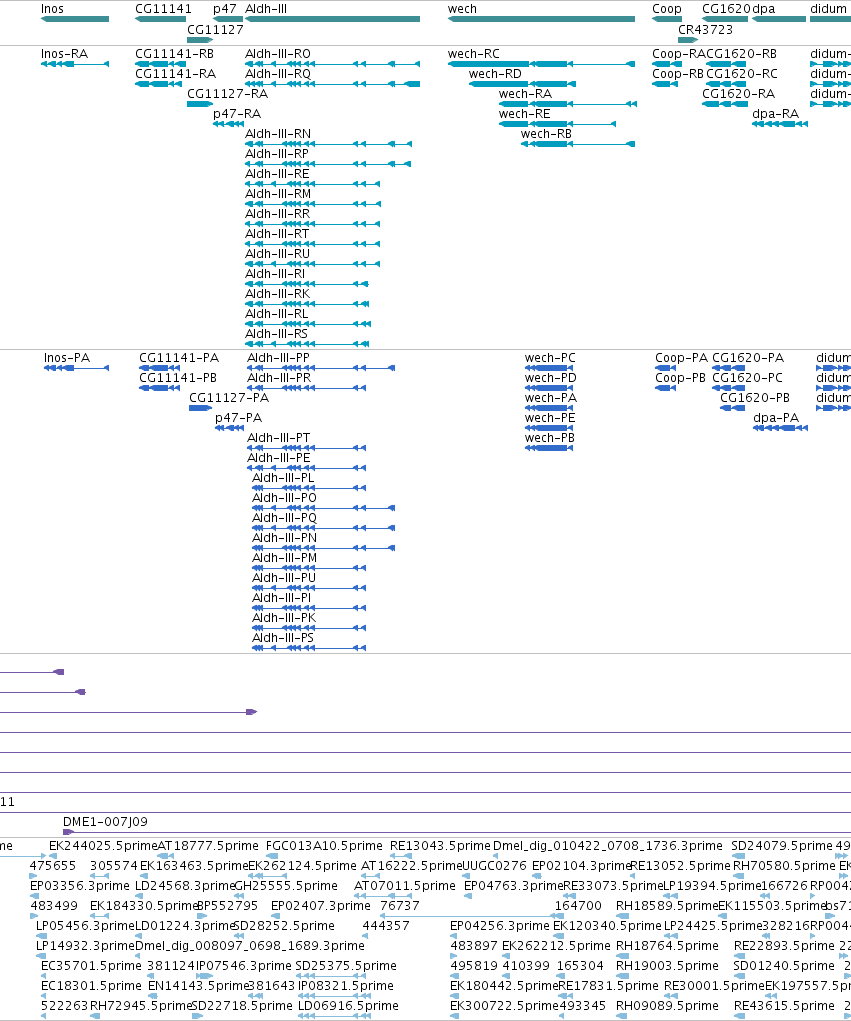Select the Aldh-III gene label in top track

266,9
